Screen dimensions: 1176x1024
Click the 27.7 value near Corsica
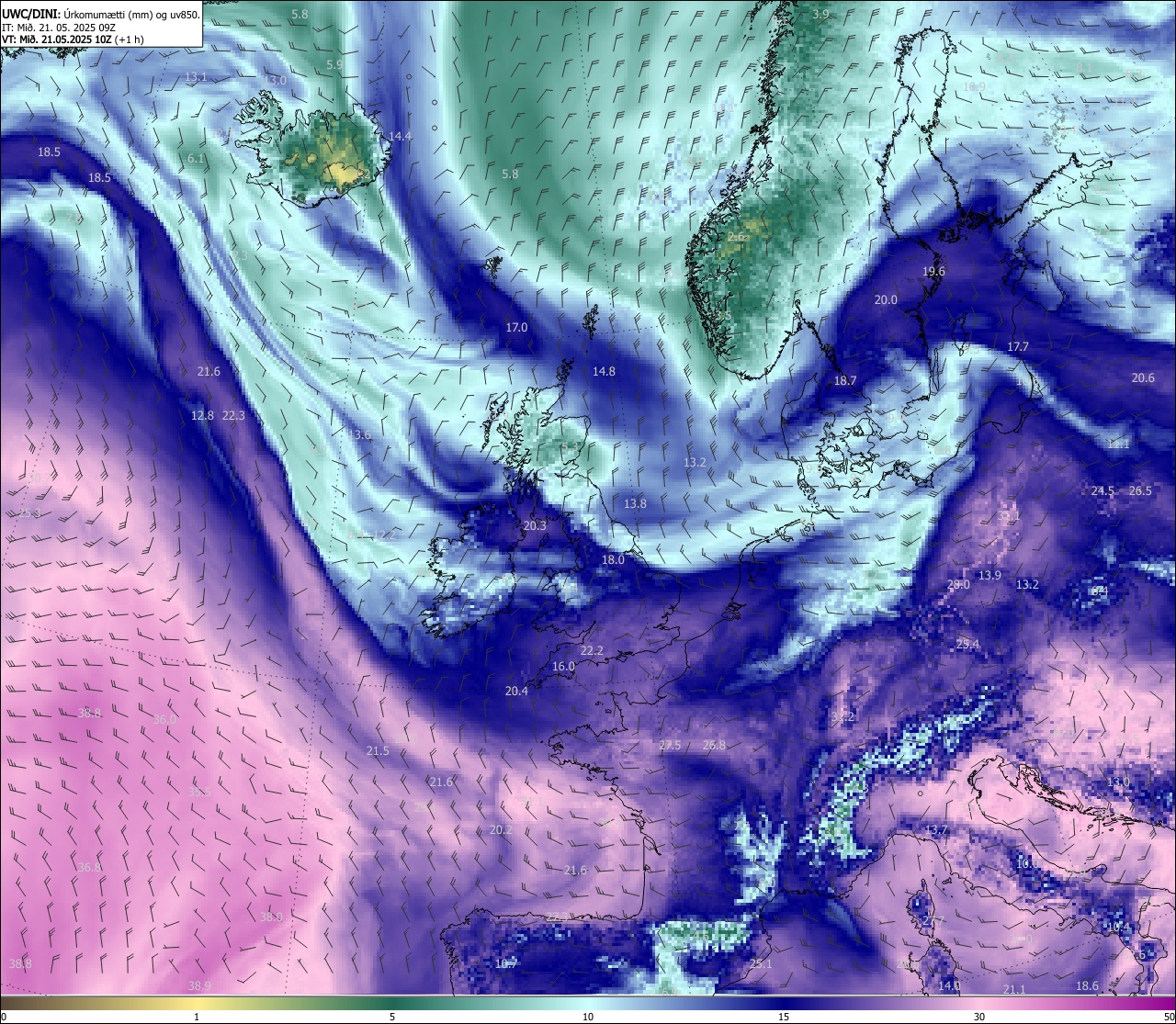pyautogui.click(x=933, y=920)
